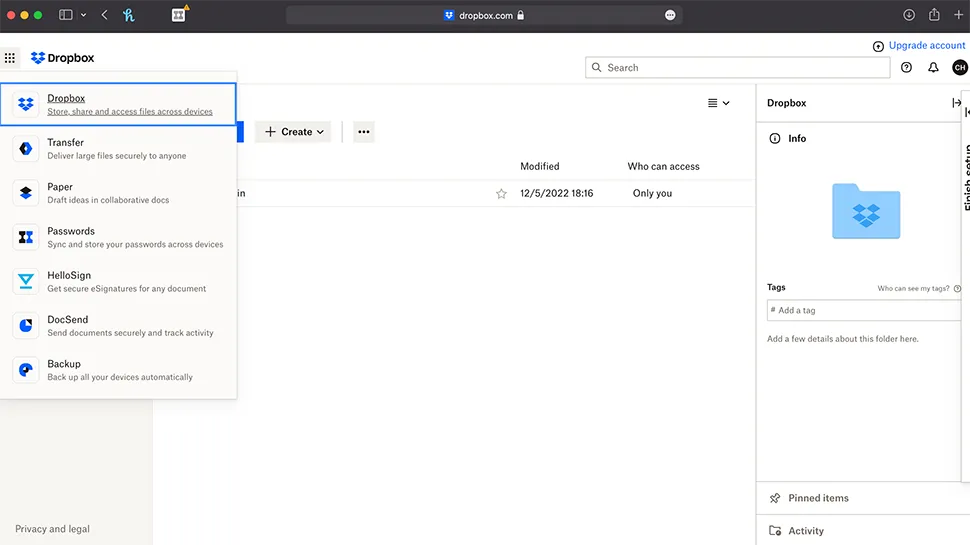Collapse the Dropbox details side panel
Screen dimensions: 970x545
pos(956,103)
